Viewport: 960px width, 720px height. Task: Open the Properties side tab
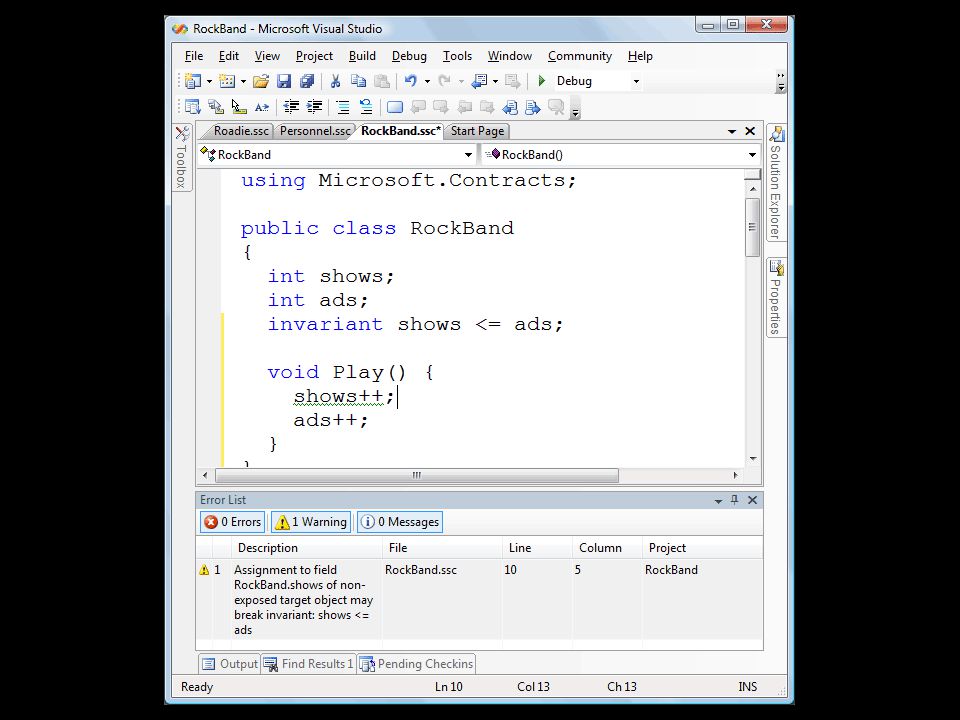point(776,298)
